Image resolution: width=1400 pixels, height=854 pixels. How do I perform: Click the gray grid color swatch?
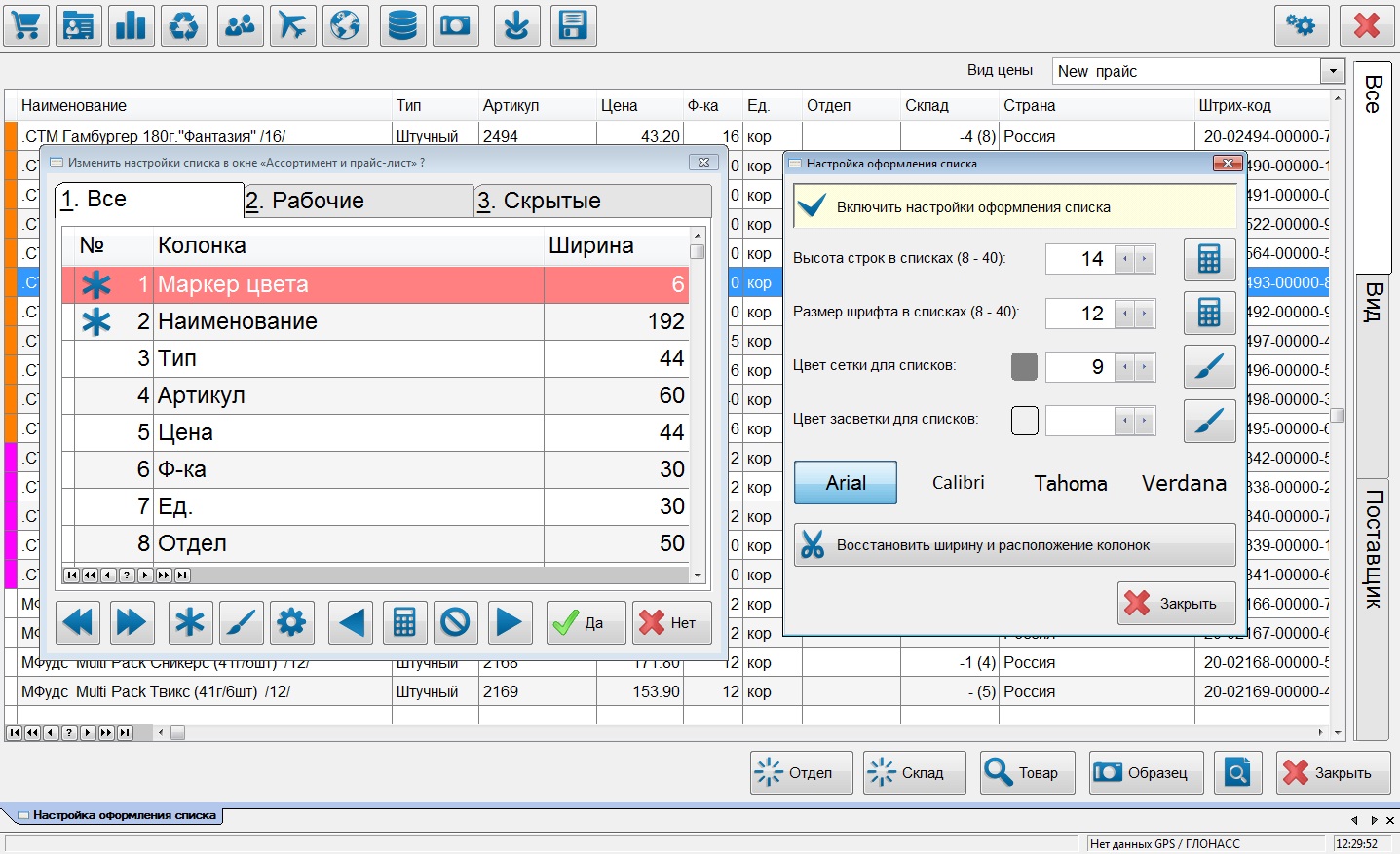click(x=1024, y=367)
